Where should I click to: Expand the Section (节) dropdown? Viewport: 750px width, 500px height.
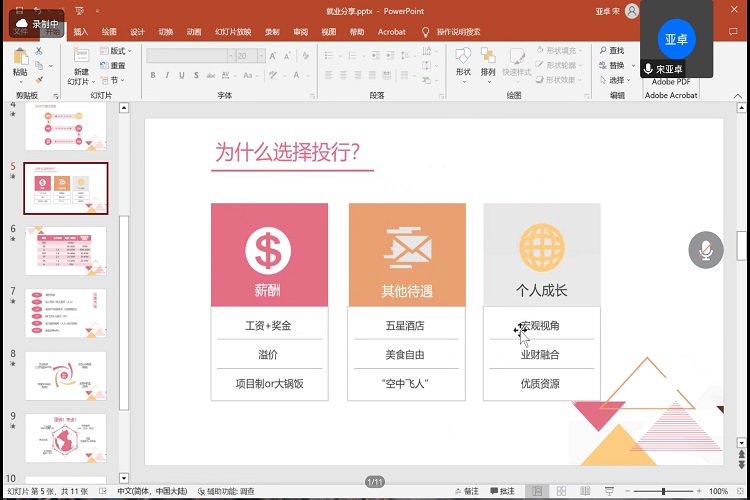tap(115, 80)
